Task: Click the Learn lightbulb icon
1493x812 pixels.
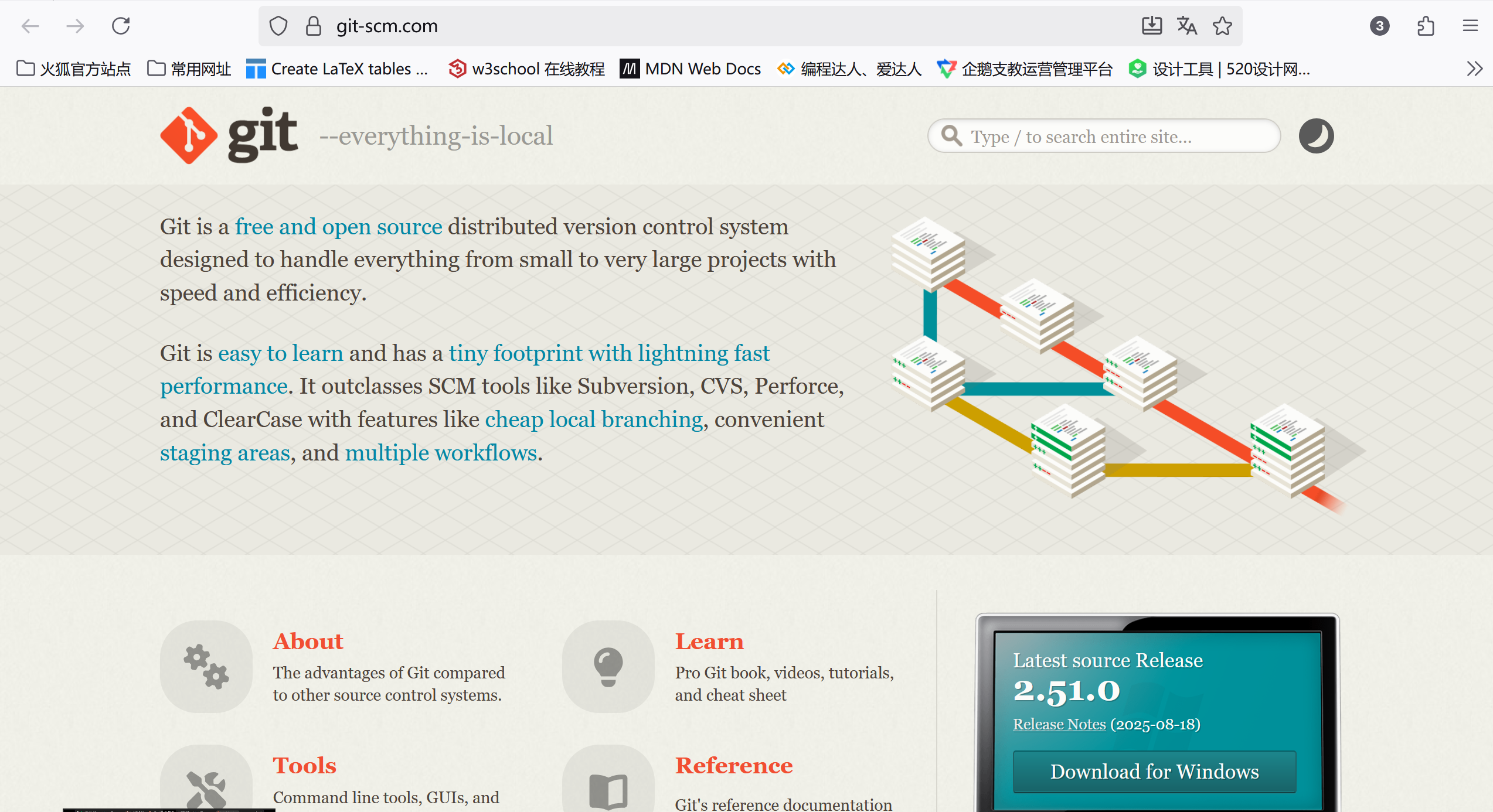Action: coord(608,666)
